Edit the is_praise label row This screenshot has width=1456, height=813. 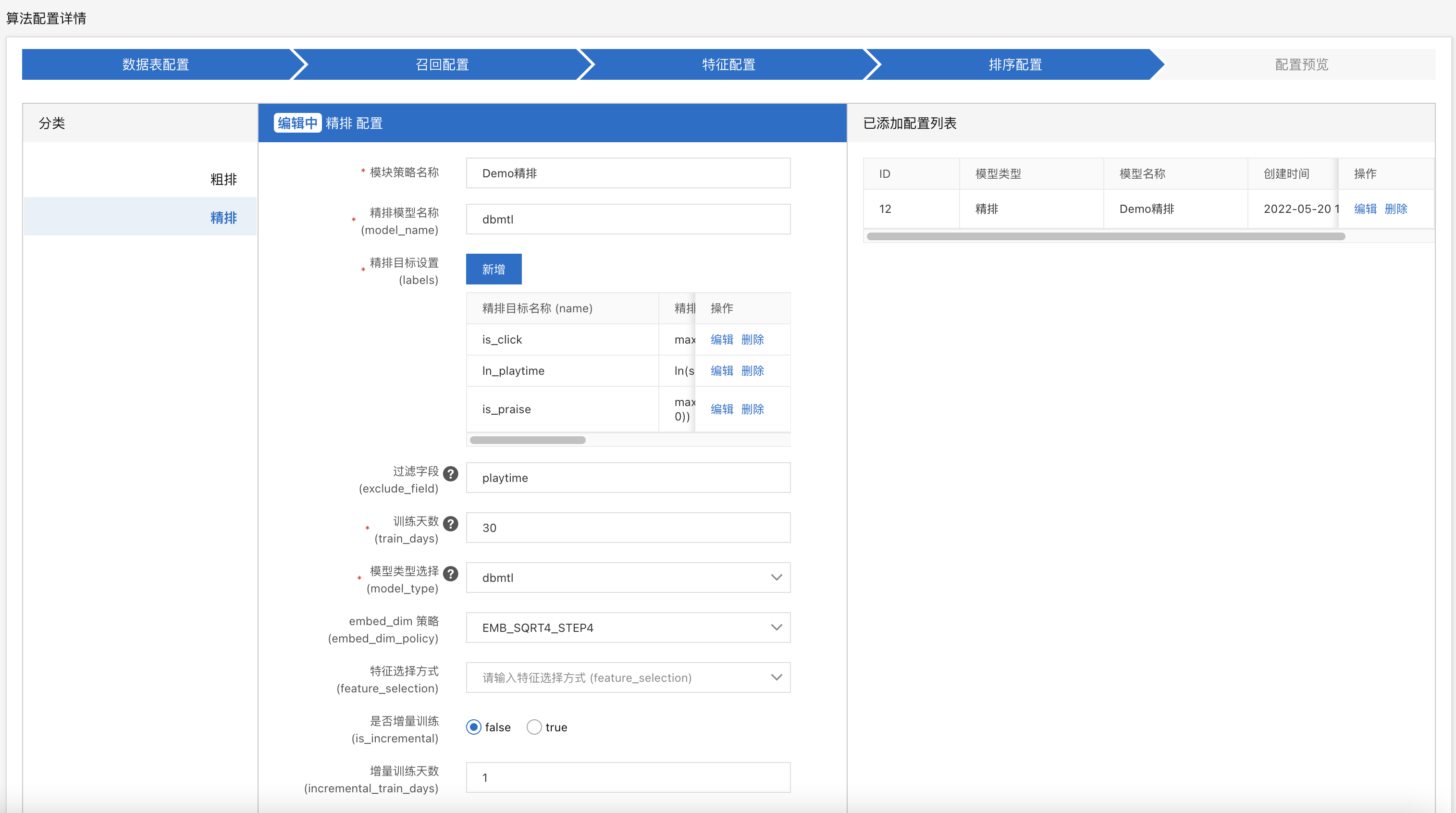721,409
